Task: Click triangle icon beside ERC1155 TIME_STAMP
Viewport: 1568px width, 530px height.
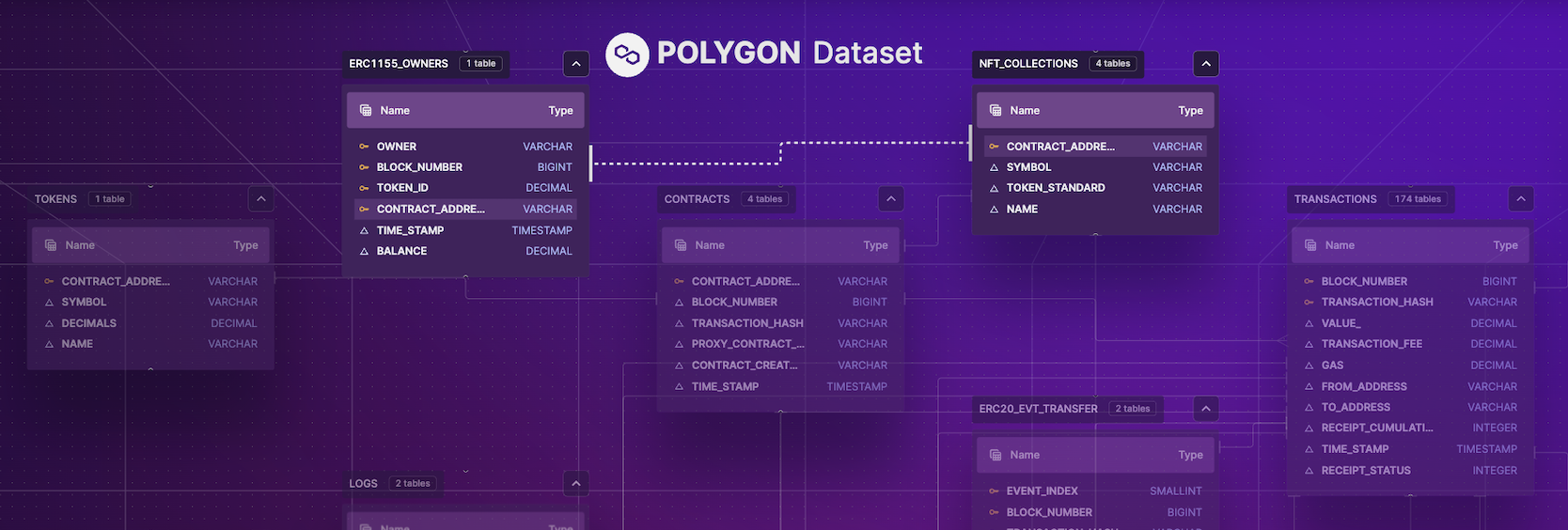Action: point(364,230)
